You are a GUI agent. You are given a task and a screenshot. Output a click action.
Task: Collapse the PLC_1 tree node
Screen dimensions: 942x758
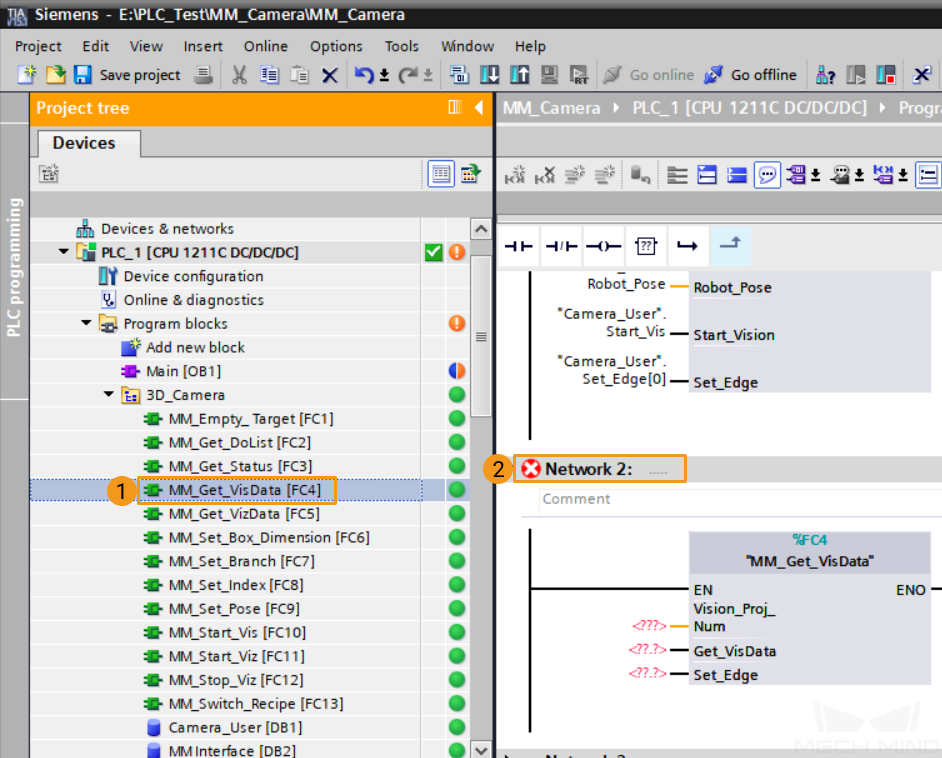63,252
